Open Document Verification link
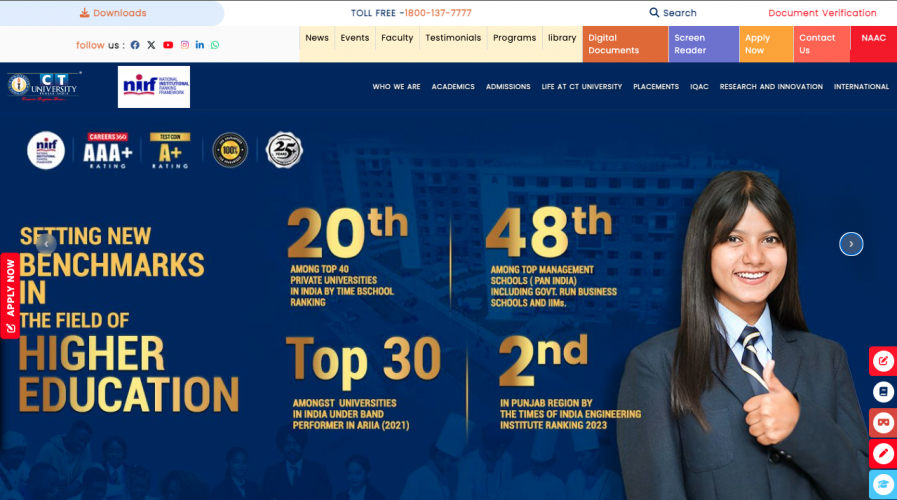The height and width of the screenshot is (500, 897). (822, 13)
